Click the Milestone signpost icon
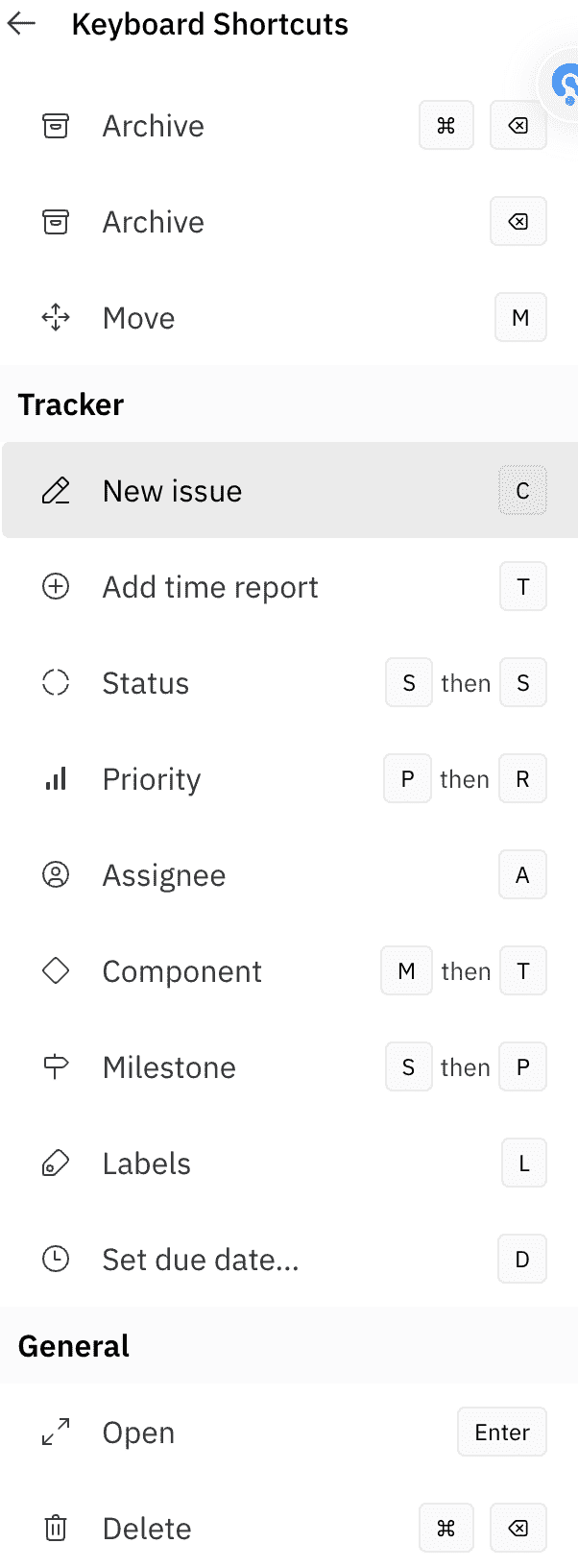This screenshot has height=1568, width=578. click(x=56, y=1067)
